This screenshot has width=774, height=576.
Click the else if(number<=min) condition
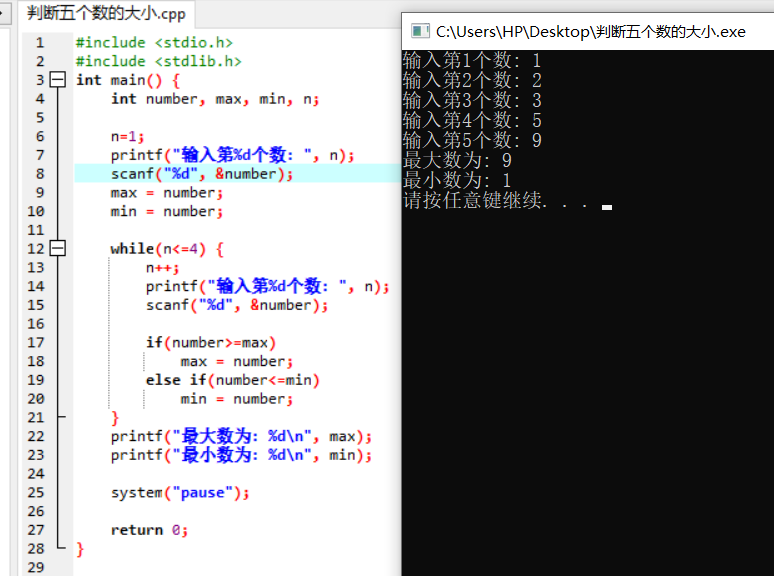(x=232, y=380)
